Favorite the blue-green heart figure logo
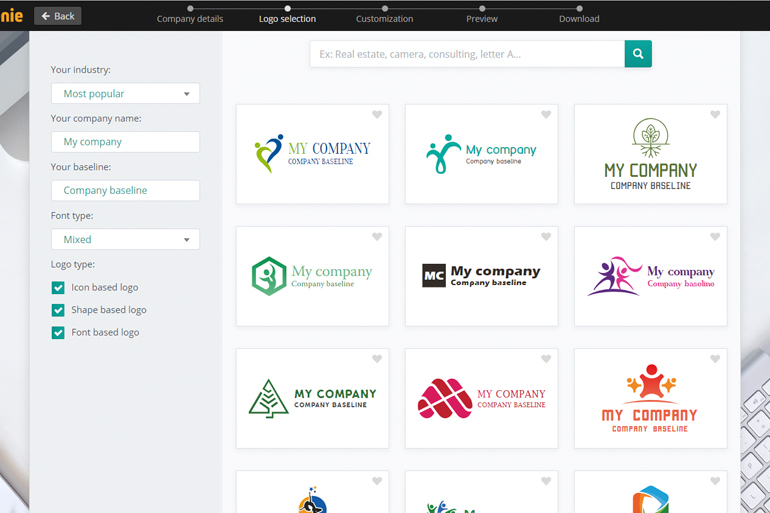Image resolution: width=770 pixels, height=513 pixels. tap(377, 114)
